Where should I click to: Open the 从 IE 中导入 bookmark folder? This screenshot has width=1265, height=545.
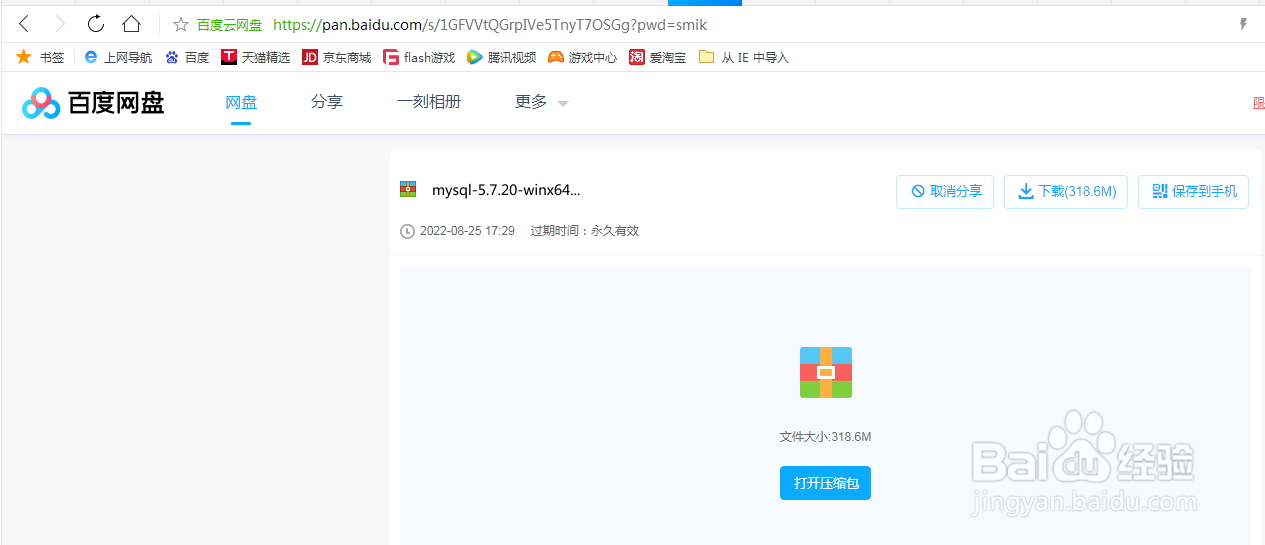click(x=744, y=57)
